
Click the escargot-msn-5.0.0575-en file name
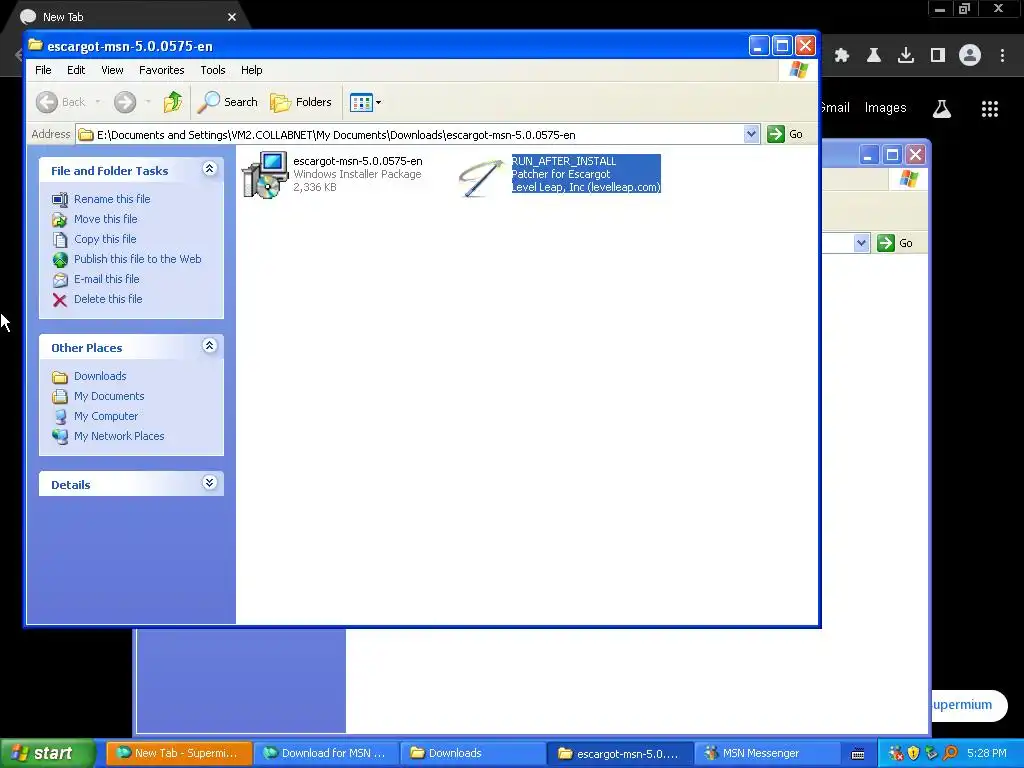pos(358,161)
